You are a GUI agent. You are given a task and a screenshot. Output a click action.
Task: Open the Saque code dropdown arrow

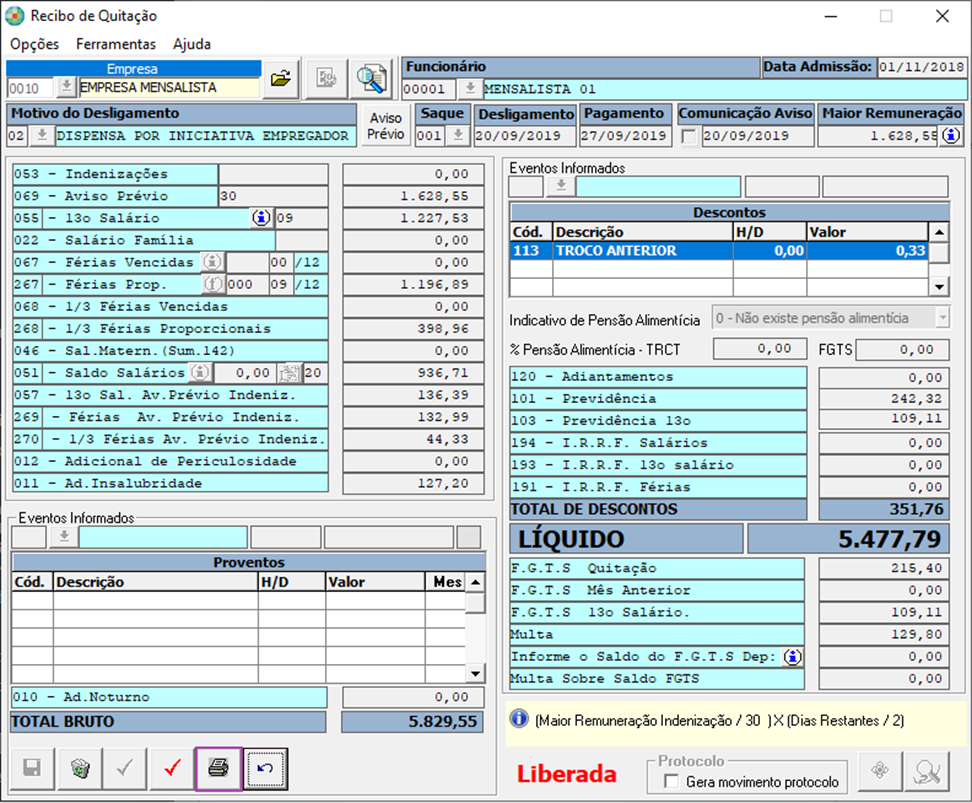tap(456, 135)
